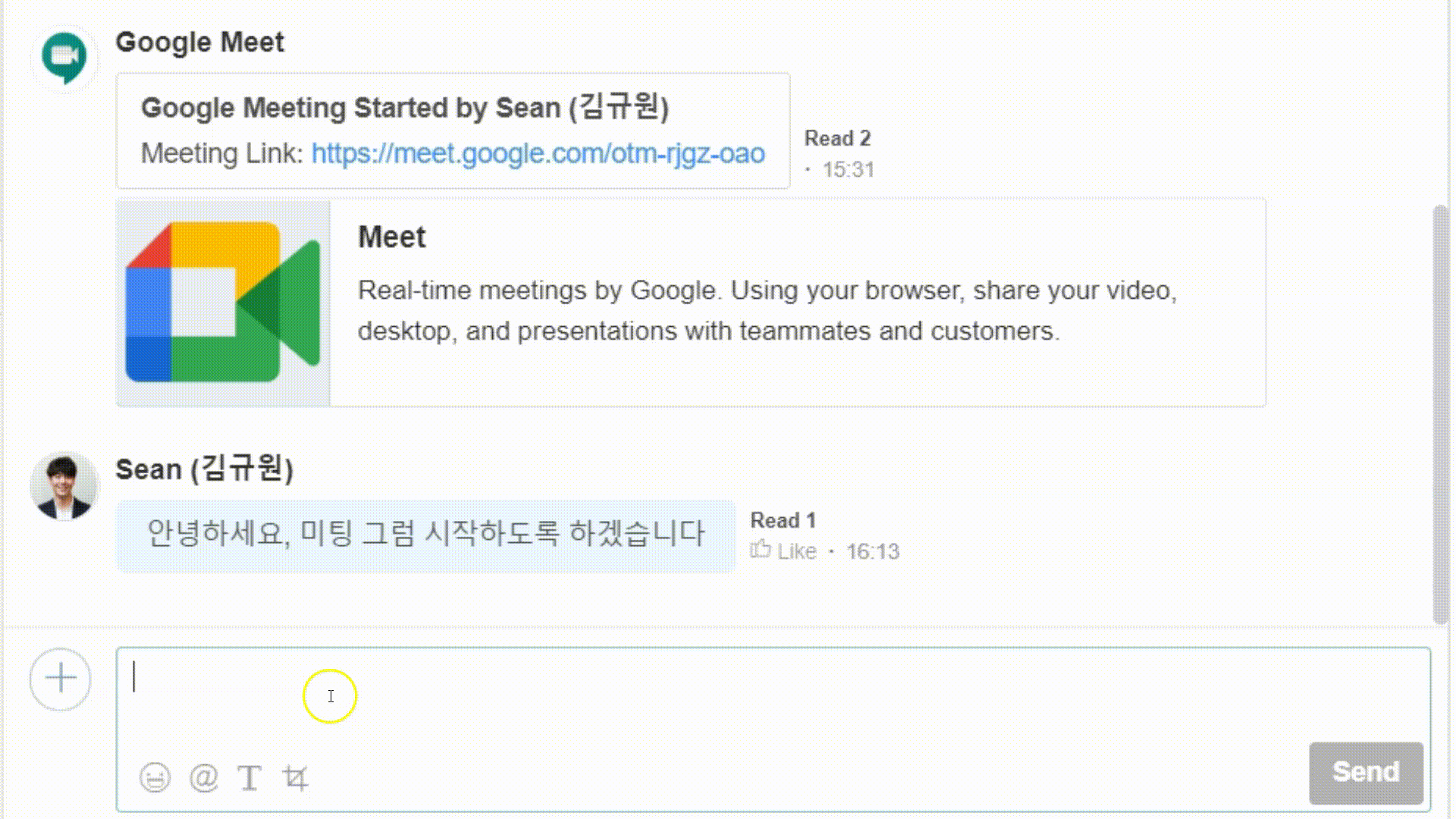Click the Sean (김규원) sender name
Screen dimensions: 1456x819
[204, 469]
